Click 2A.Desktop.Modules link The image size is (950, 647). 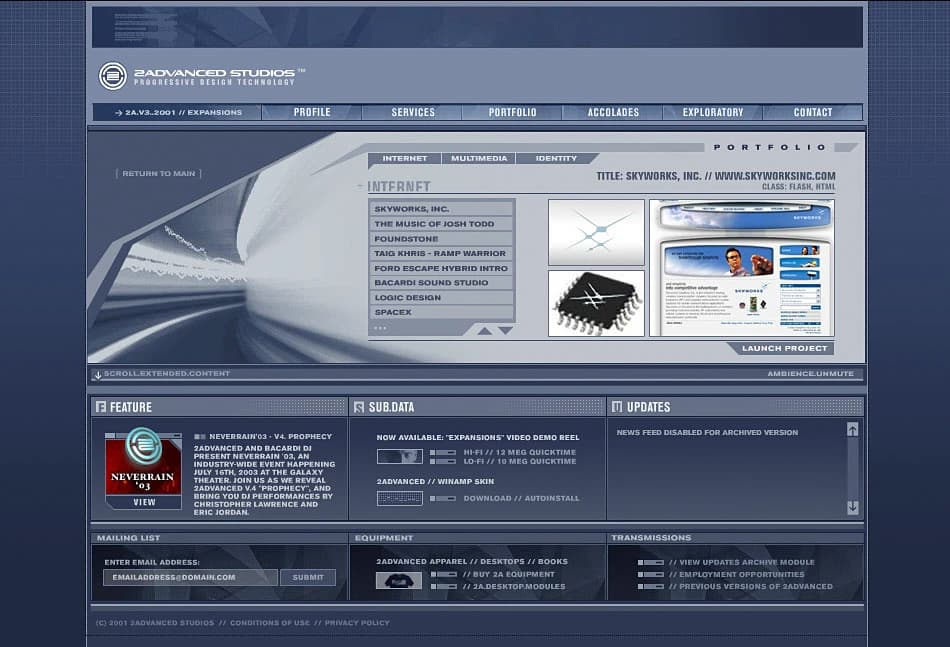coord(514,586)
